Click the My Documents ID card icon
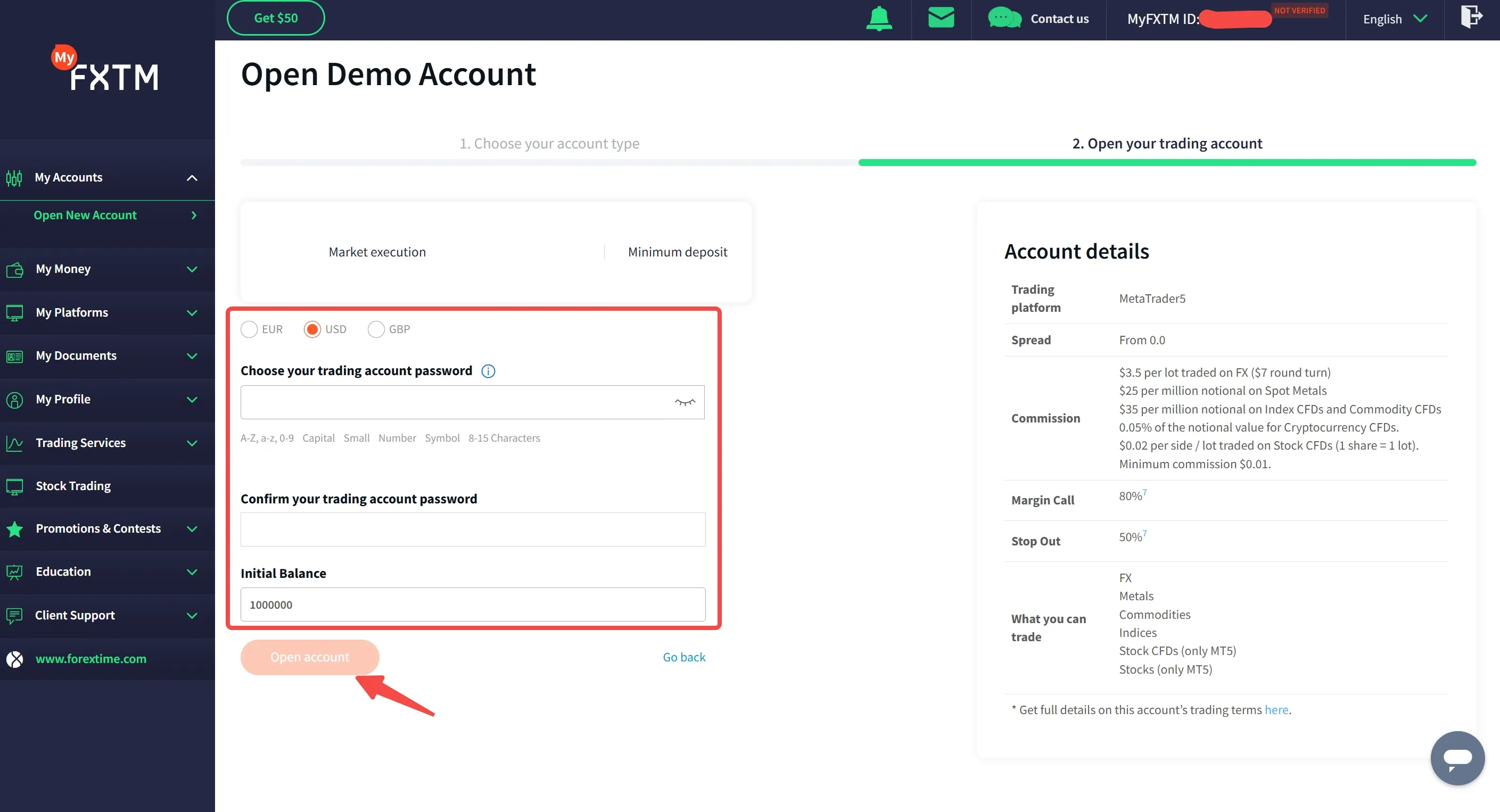Image resolution: width=1500 pixels, height=812 pixels. pyautogui.click(x=14, y=356)
